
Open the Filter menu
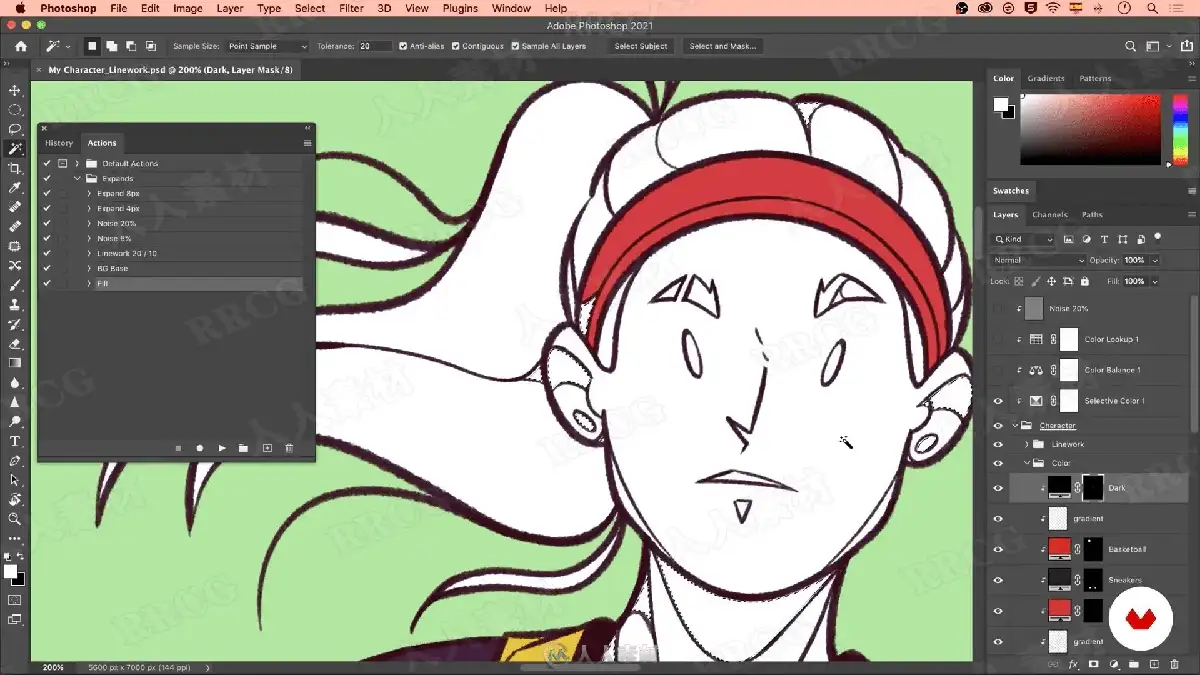click(351, 8)
